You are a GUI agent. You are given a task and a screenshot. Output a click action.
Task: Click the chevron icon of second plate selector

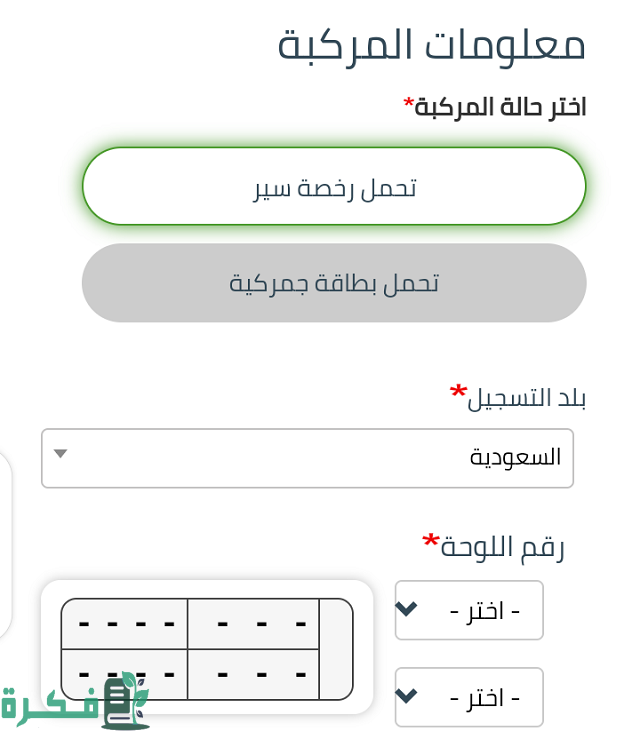406,695
